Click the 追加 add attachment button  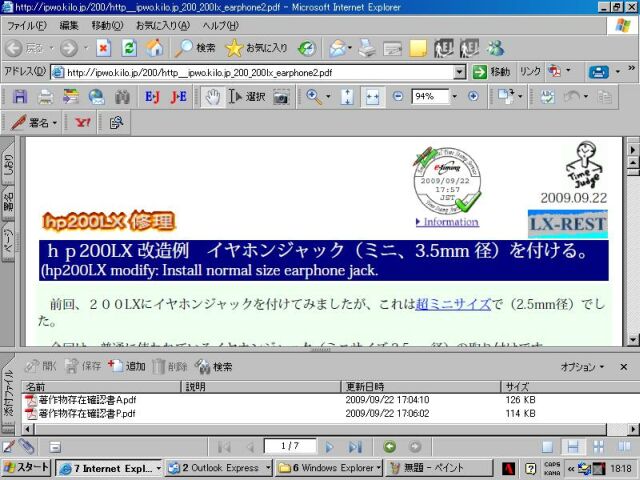[x=127, y=367]
